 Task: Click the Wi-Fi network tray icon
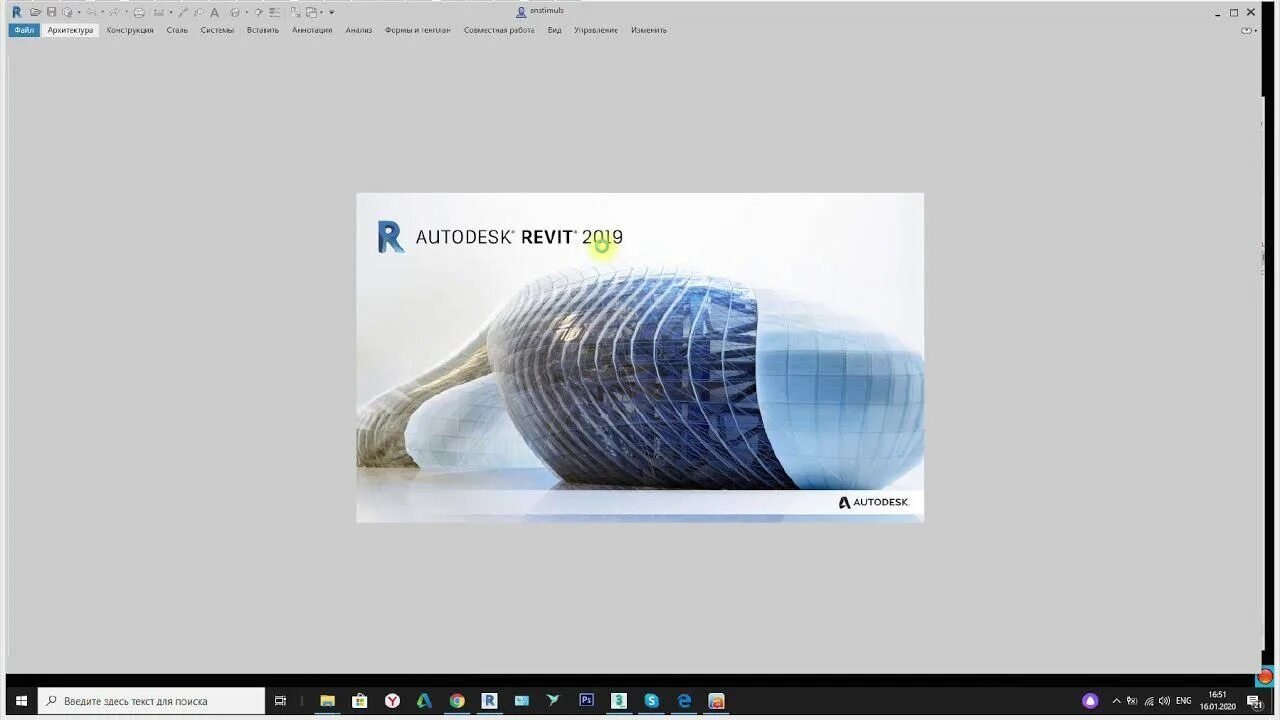point(1149,701)
